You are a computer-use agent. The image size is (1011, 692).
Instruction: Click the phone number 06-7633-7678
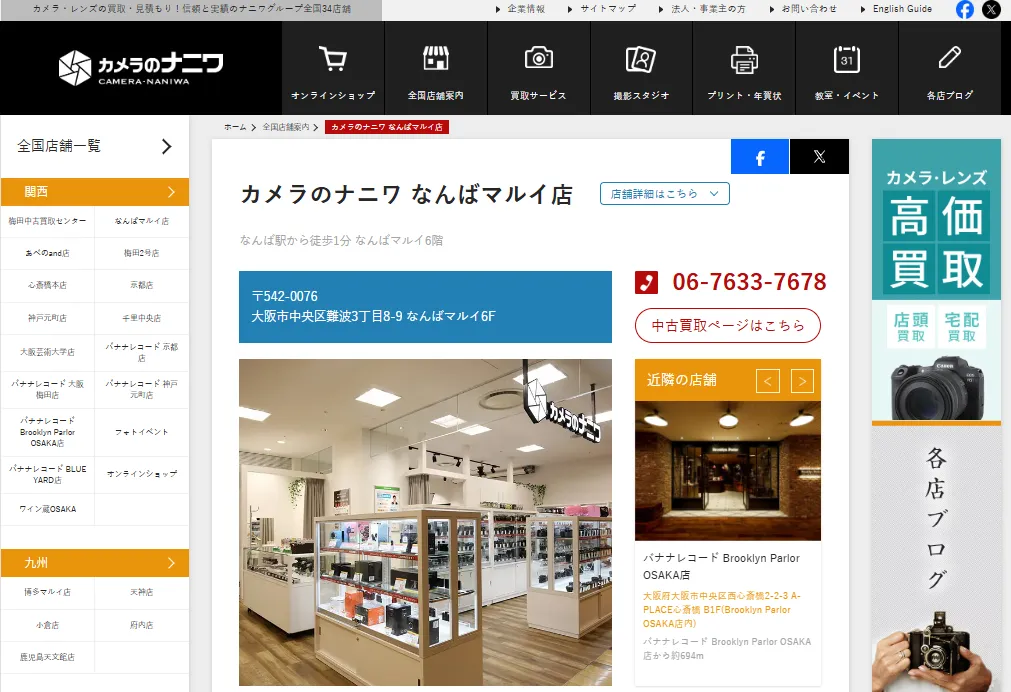pos(749,282)
